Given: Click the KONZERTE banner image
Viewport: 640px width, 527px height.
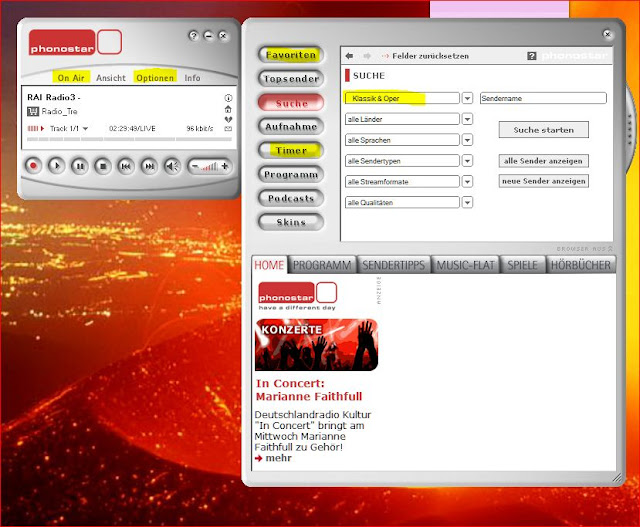Looking at the screenshot, I should pos(316,345).
